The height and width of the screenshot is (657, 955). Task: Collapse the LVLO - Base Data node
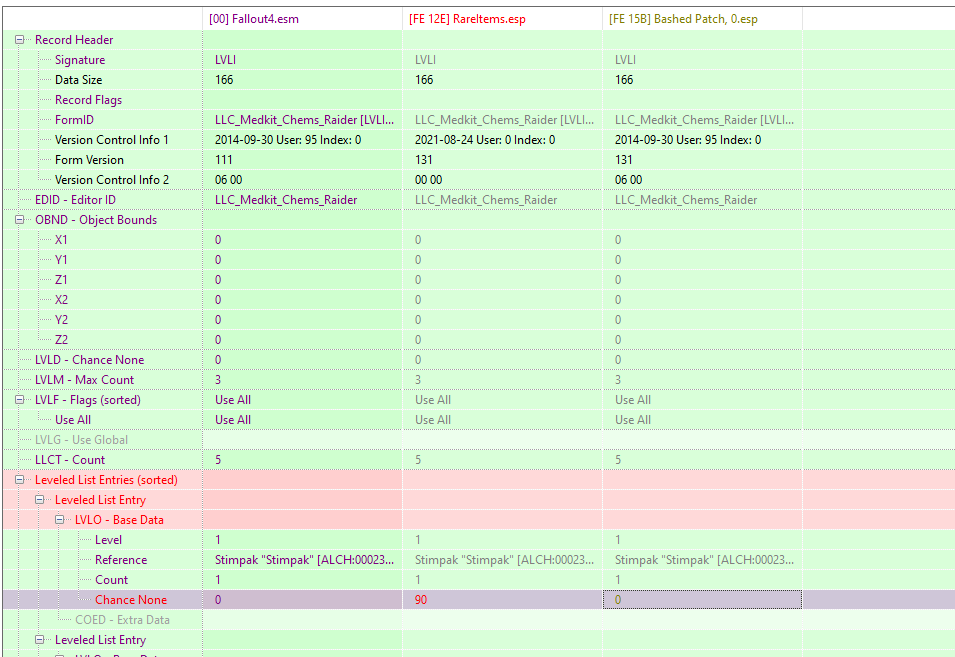[60, 520]
